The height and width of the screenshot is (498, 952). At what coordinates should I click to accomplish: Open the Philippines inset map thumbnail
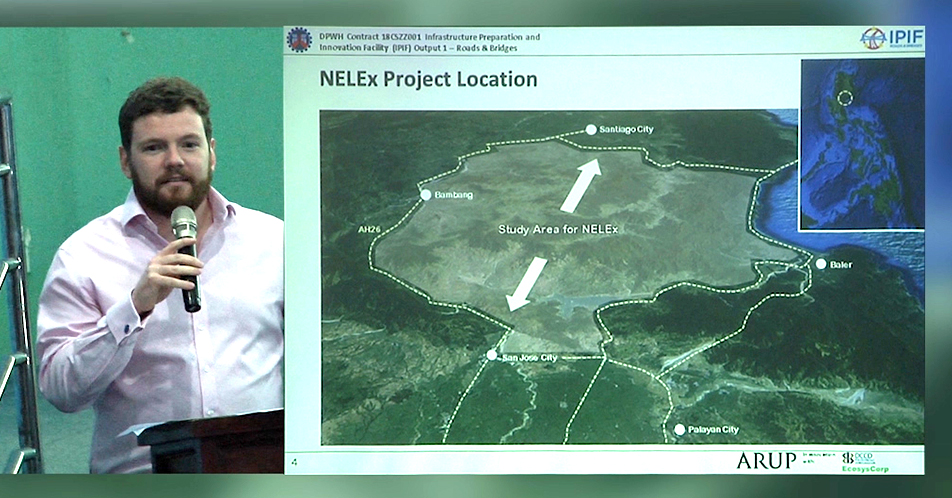(862, 143)
